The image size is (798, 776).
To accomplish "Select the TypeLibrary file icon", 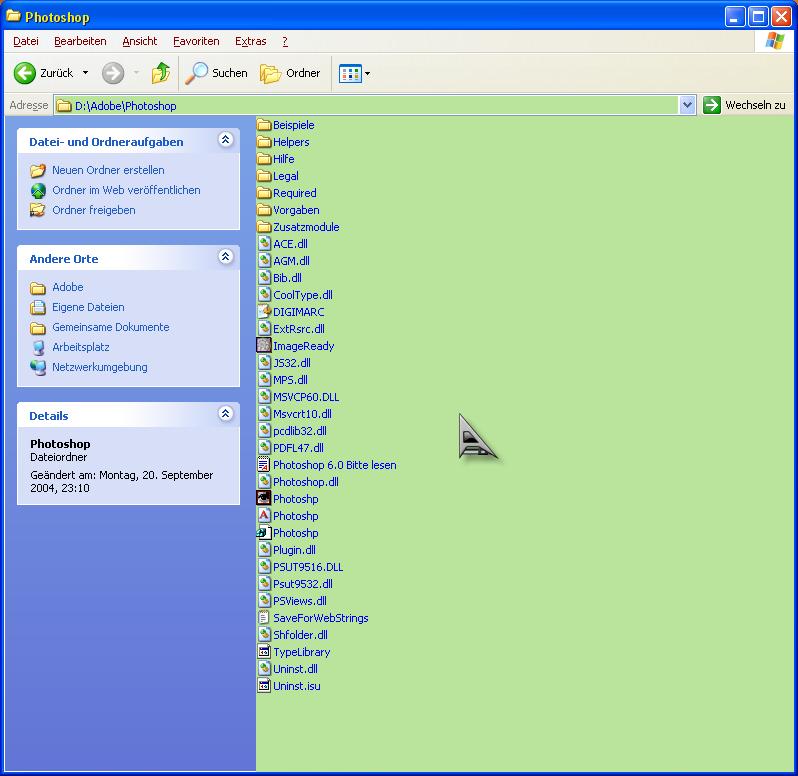I will pyautogui.click(x=264, y=651).
